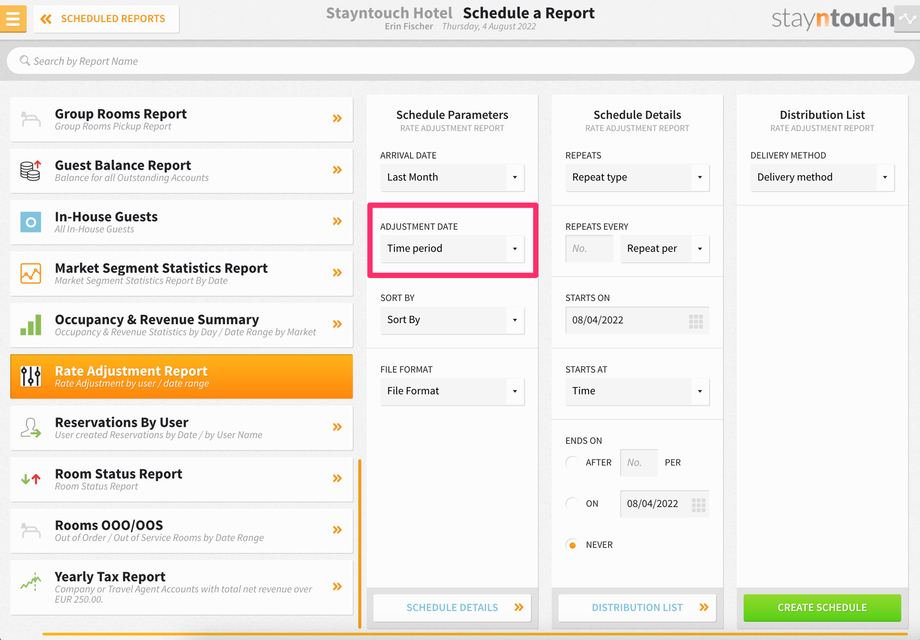Select the Room Status Report entry
The height and width of the screenshot is (640, 920).
coord(181,479)
